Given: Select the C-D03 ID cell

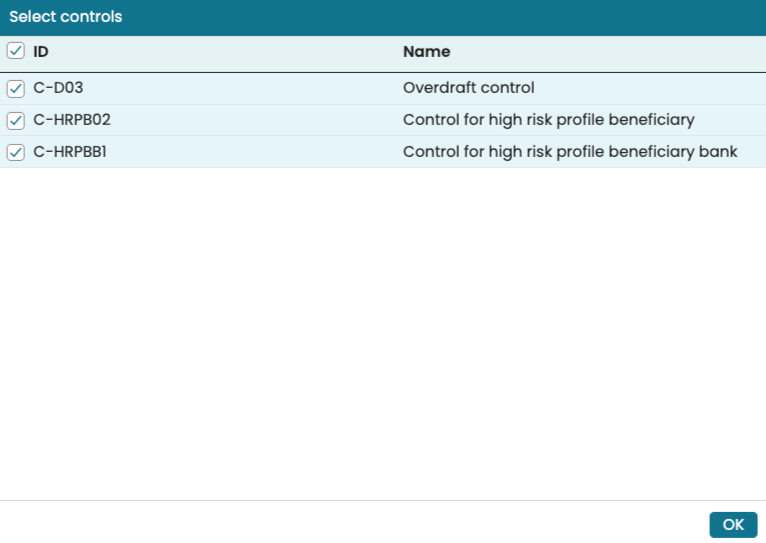Looking at the screenshot, I should (x=58, y=88).
